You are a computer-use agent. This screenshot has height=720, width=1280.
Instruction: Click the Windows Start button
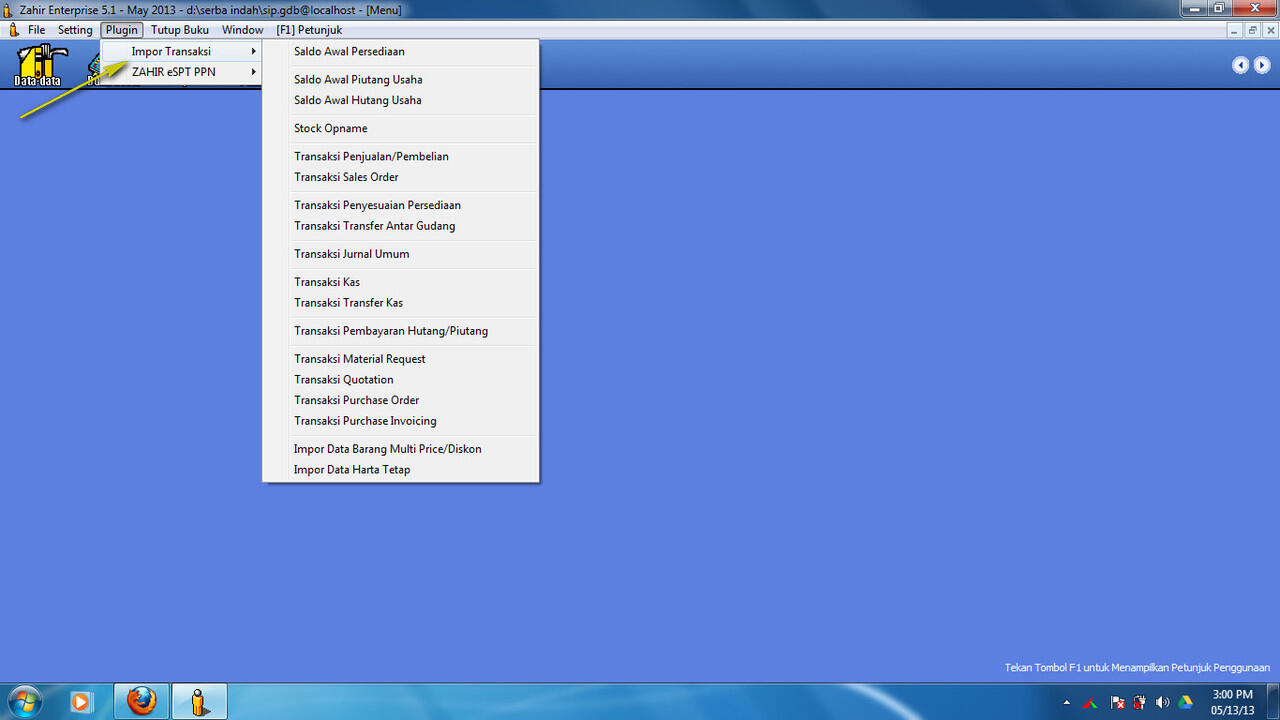pos(24,701)
